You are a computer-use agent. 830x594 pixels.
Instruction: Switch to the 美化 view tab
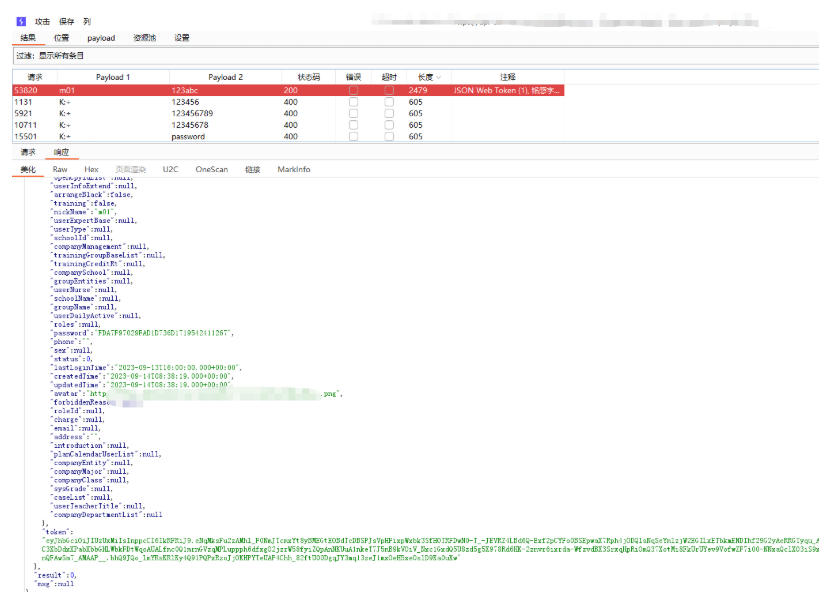[x=28, y=169]
